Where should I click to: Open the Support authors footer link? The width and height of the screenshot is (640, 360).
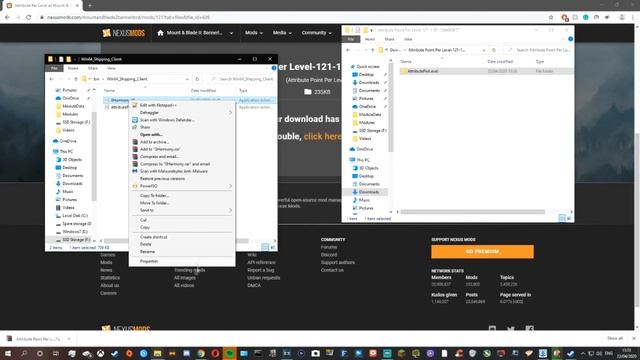click(x=338, y=262)
